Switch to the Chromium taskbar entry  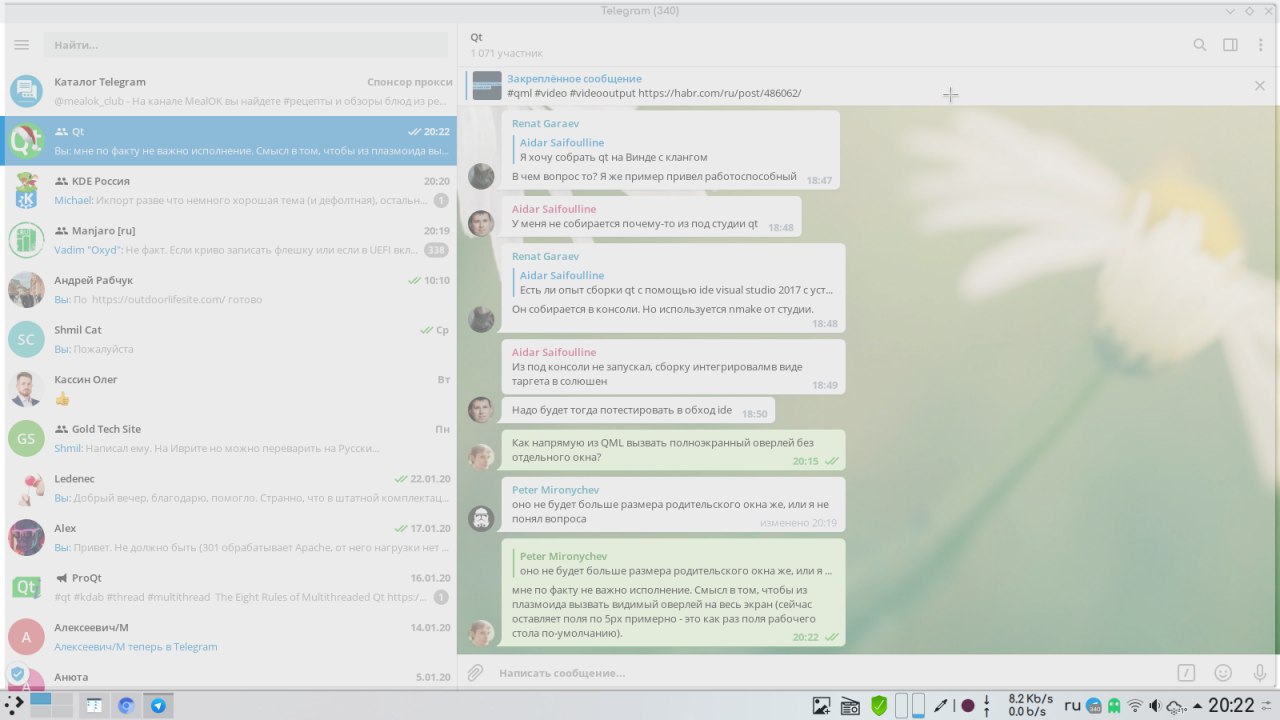tap(126, 705)
